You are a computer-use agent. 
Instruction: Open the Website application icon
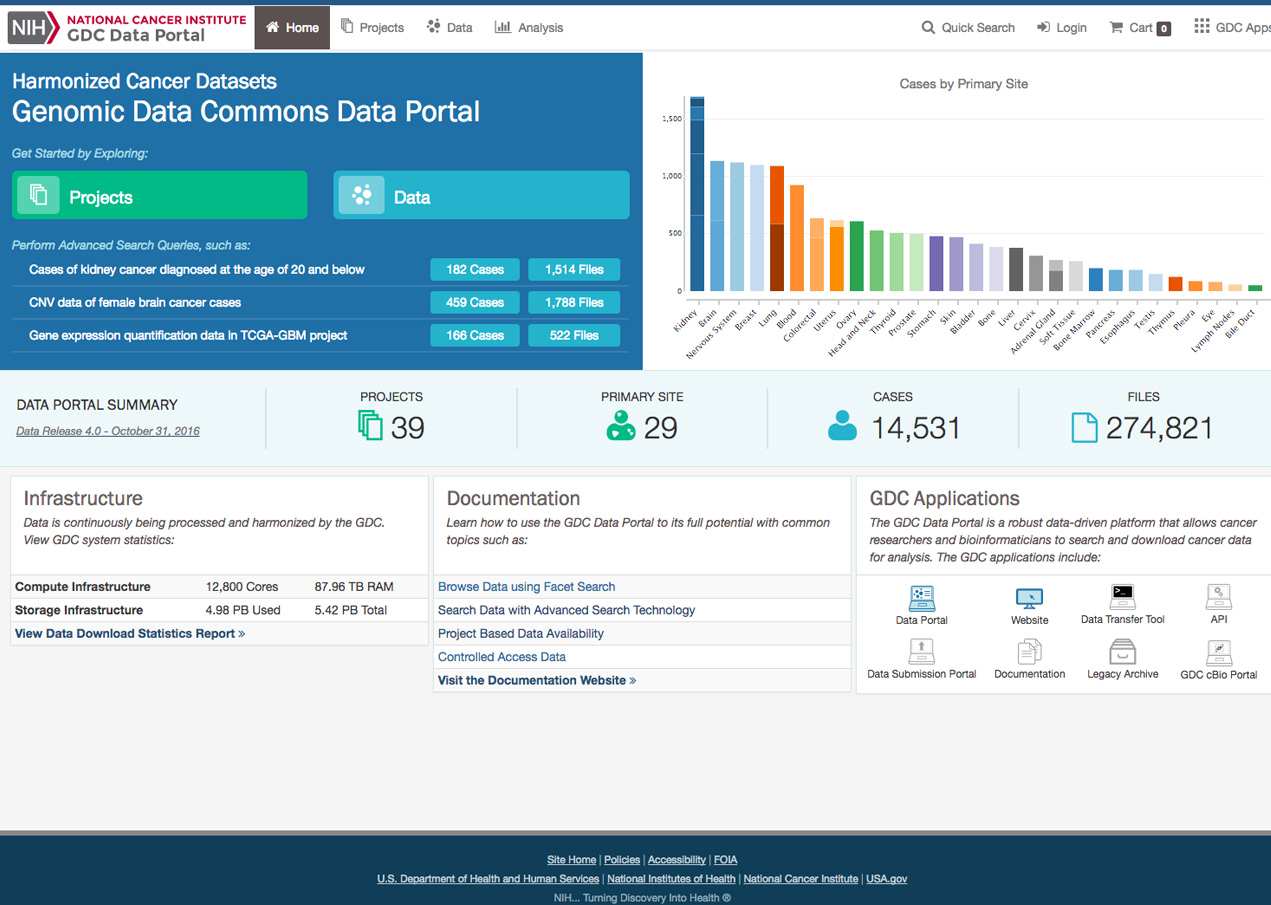[x=1029, y=599]
